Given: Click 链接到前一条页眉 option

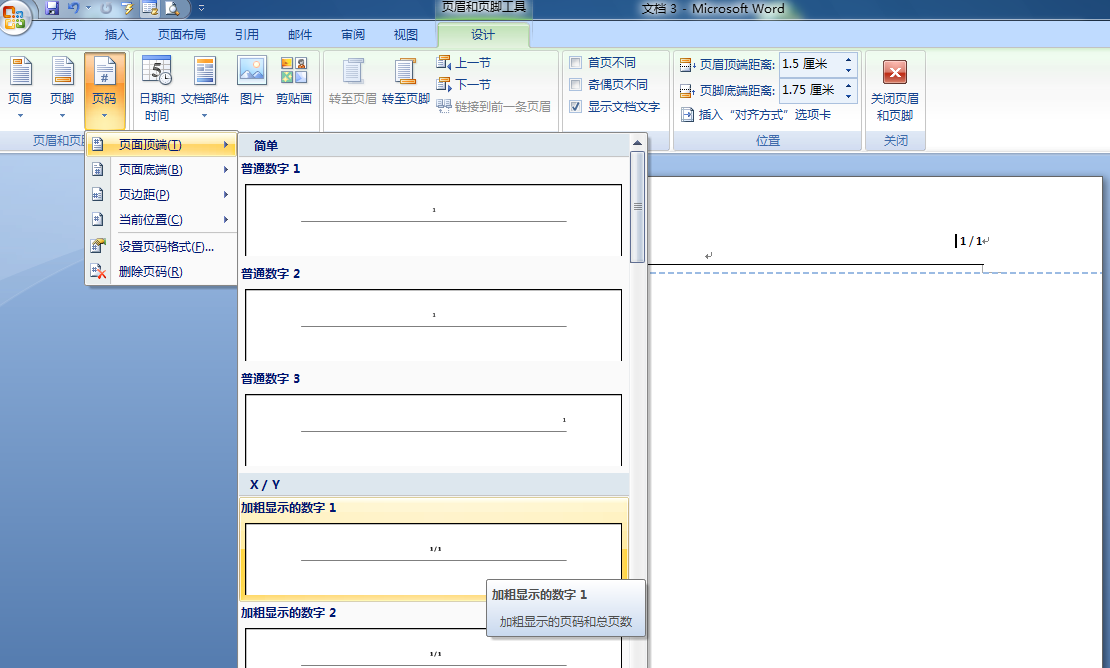Looking at the screenshot, I should [493, 106].
